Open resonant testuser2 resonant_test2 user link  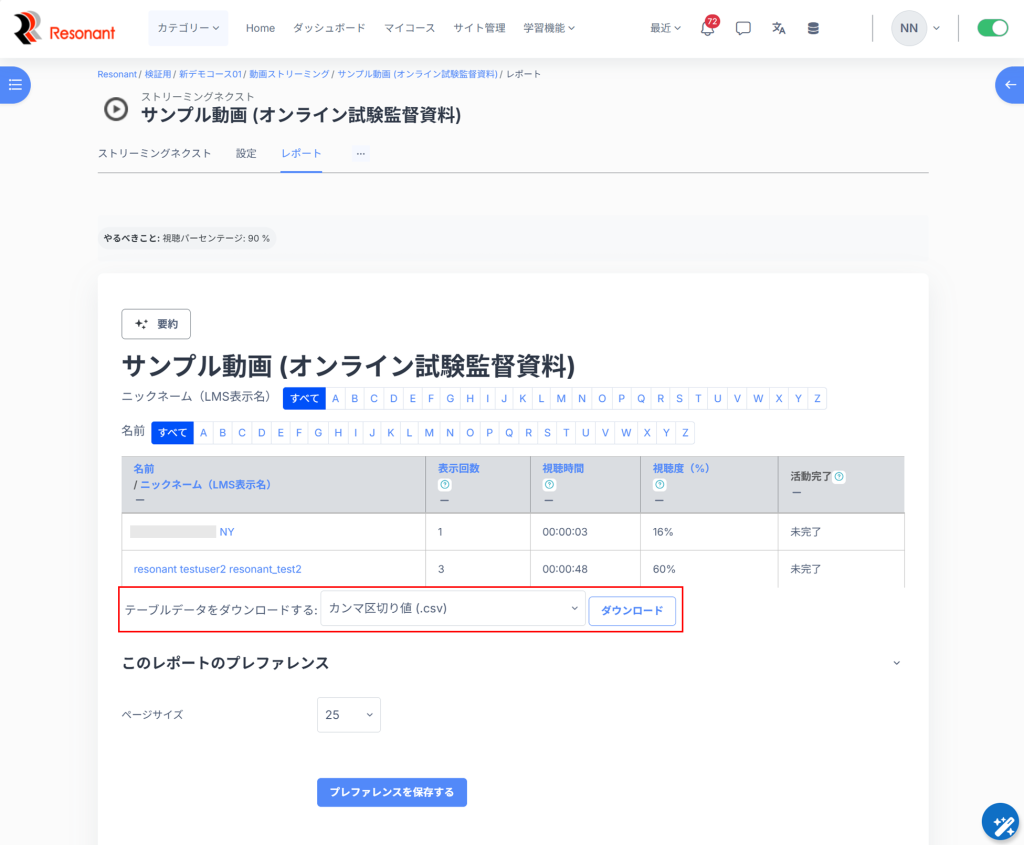point(217,569)
